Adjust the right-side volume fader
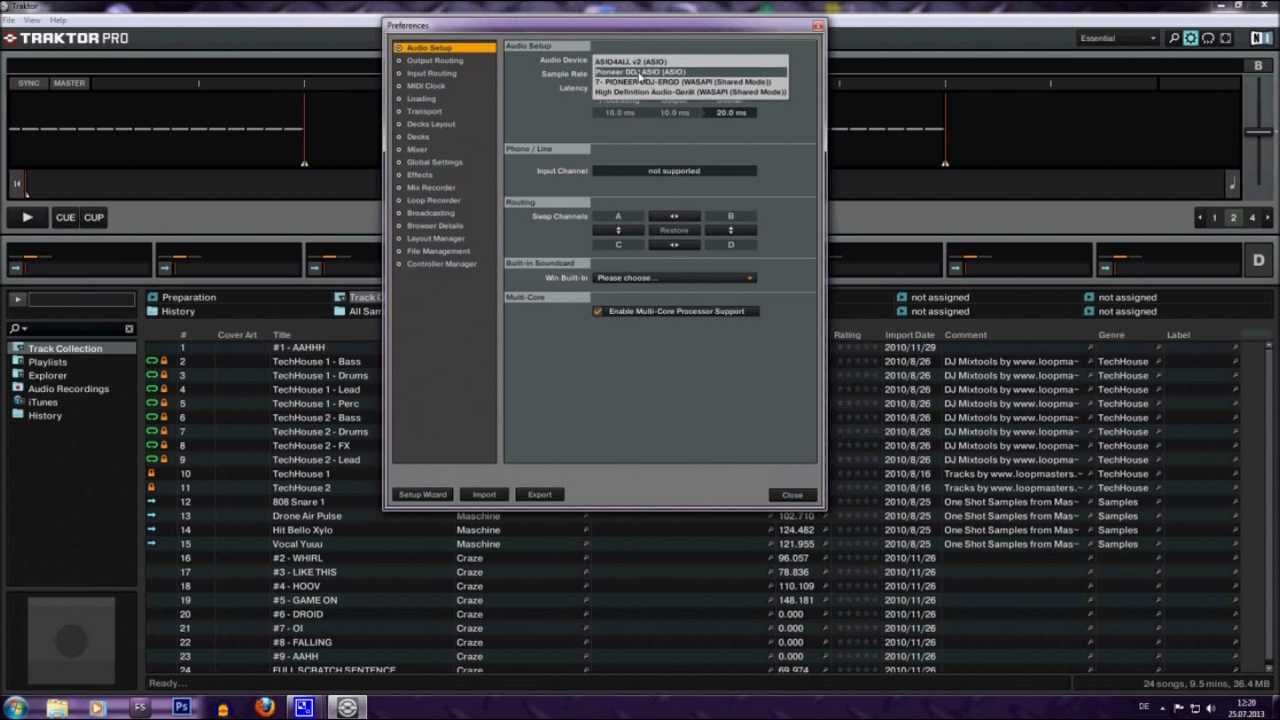The image size is (1280, 720). (x=1257, y=131)
